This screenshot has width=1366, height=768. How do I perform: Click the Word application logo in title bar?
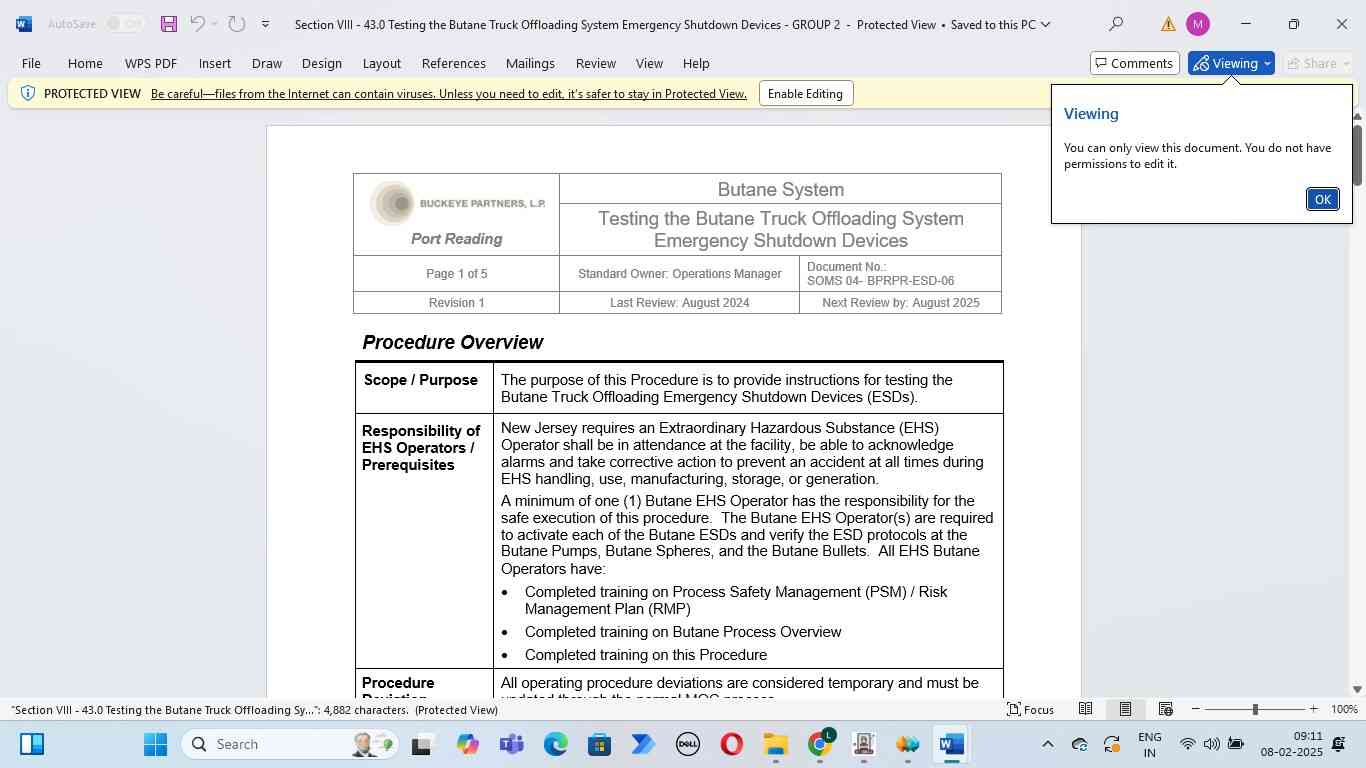tap(24, 24)
